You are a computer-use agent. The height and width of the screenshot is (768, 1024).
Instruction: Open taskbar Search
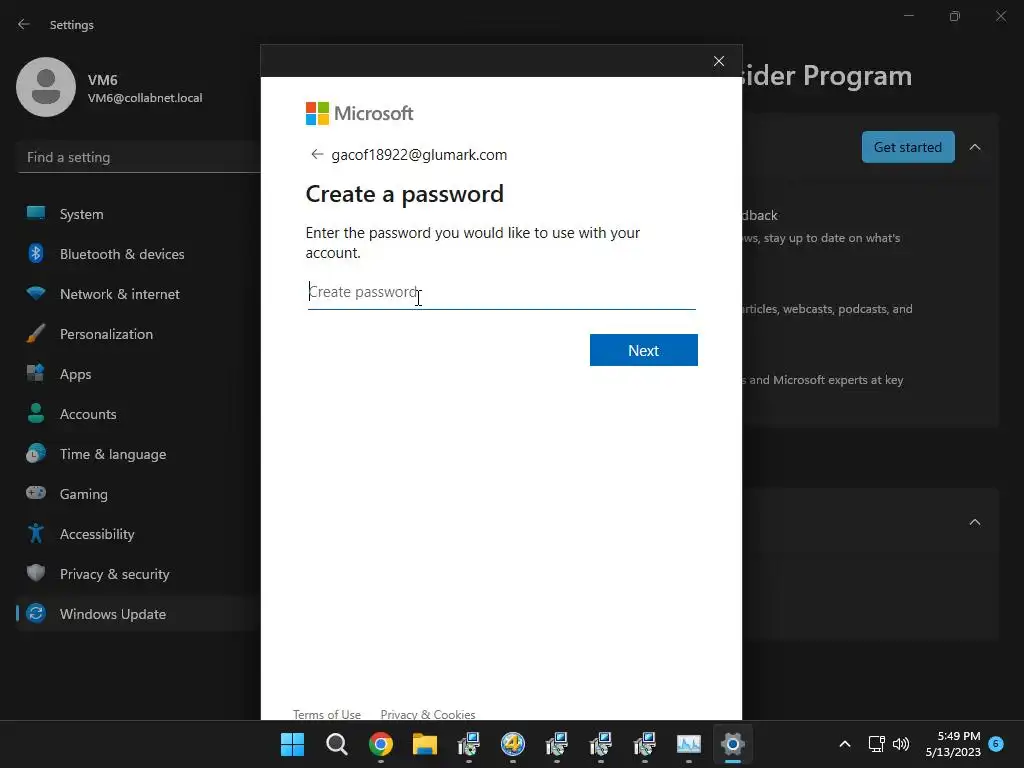336,744
